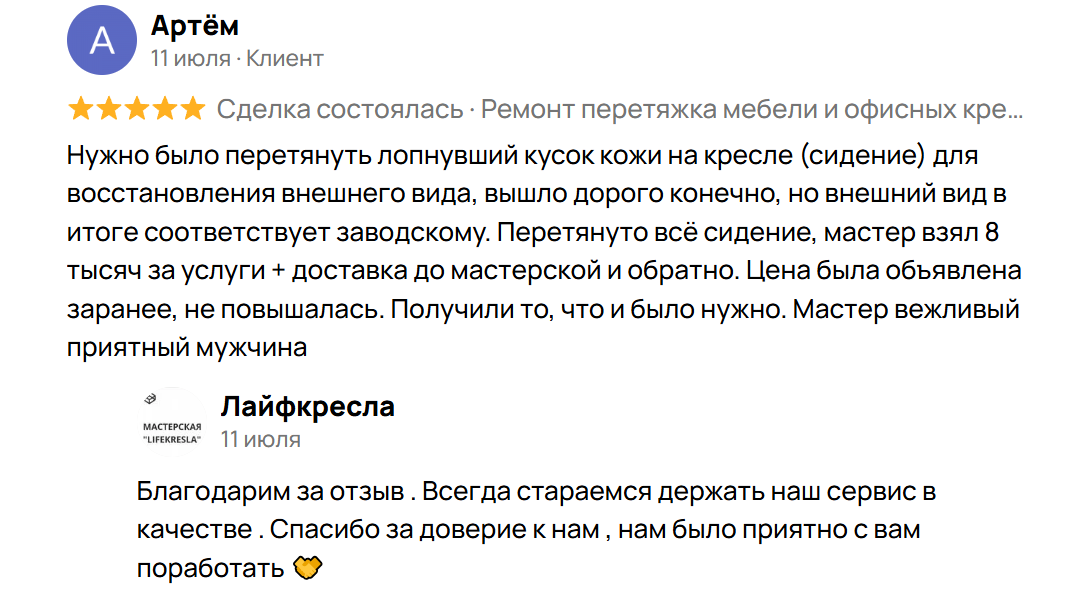Click the hands emoji ending the reply

(x=308, y=569)
